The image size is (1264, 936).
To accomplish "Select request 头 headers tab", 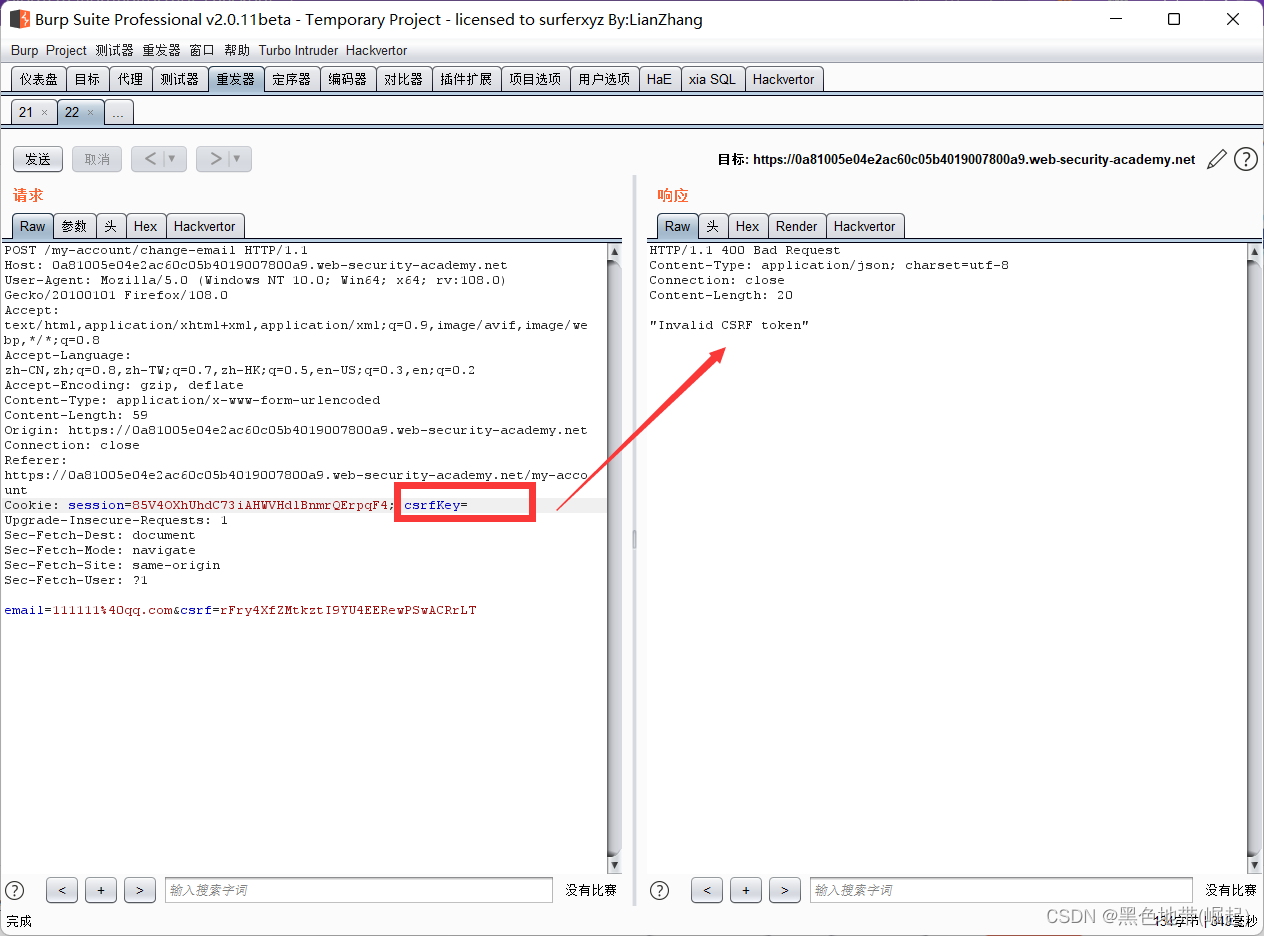I will 111,226.
